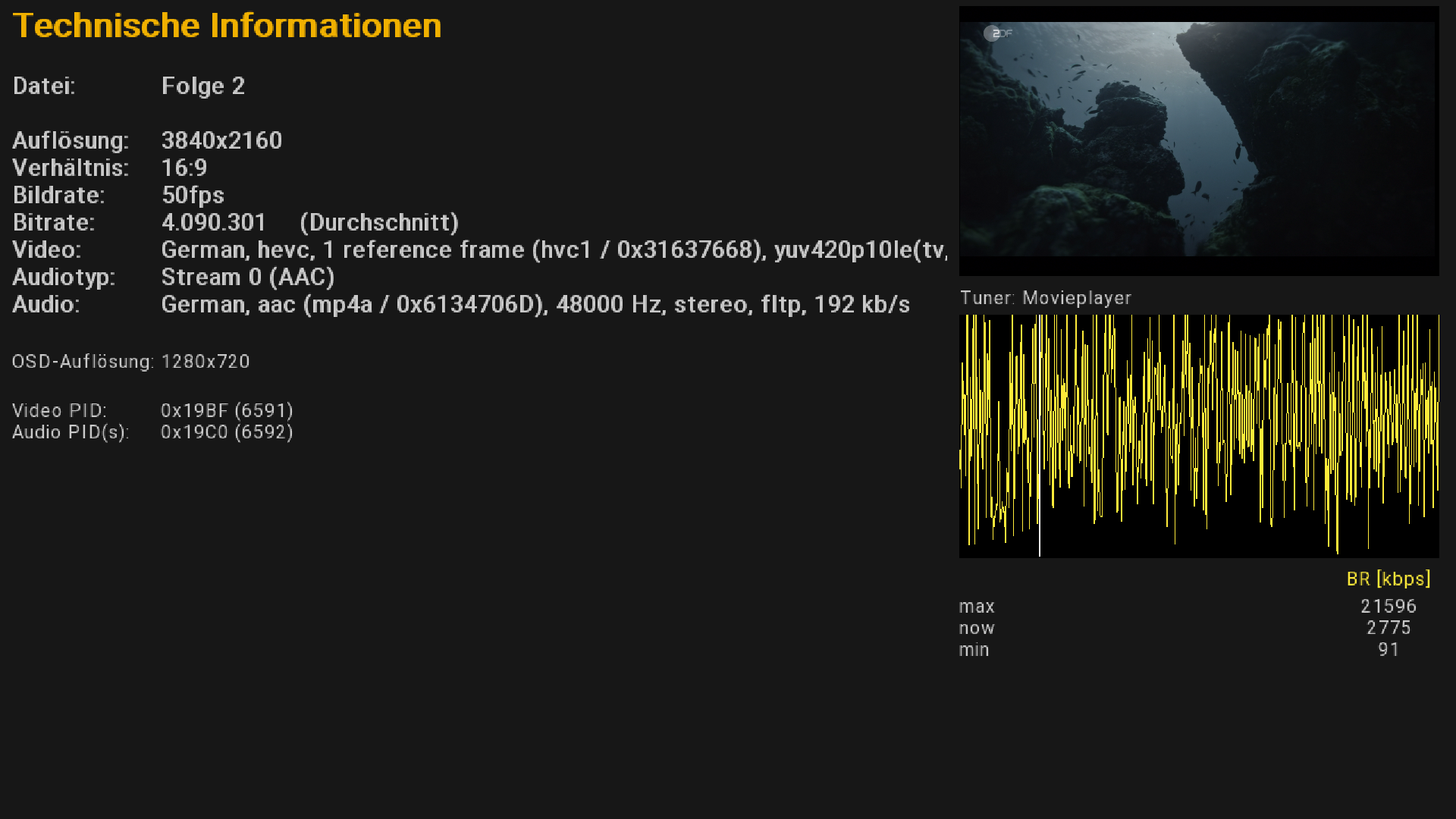Click the Durchschnitt bitrate label
1456x819 pixels.
pos(379,222)
